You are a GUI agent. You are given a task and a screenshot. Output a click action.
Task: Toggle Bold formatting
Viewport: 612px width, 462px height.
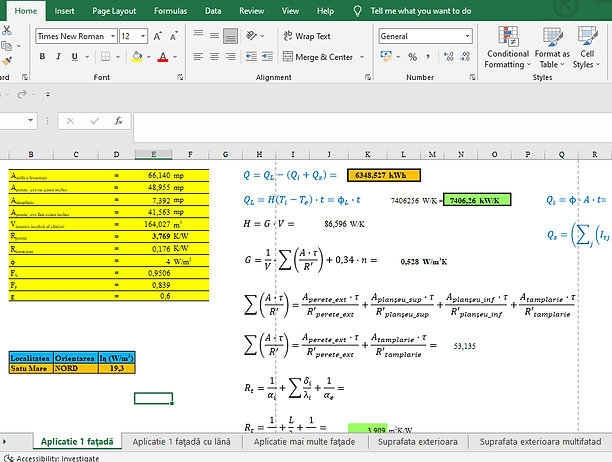42,58
